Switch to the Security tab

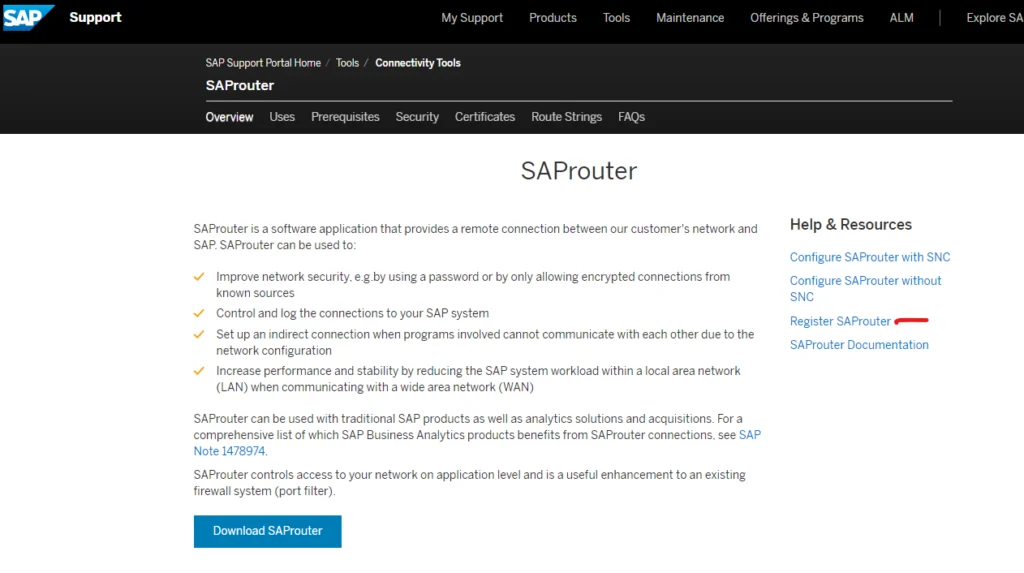tap(417, 117)
